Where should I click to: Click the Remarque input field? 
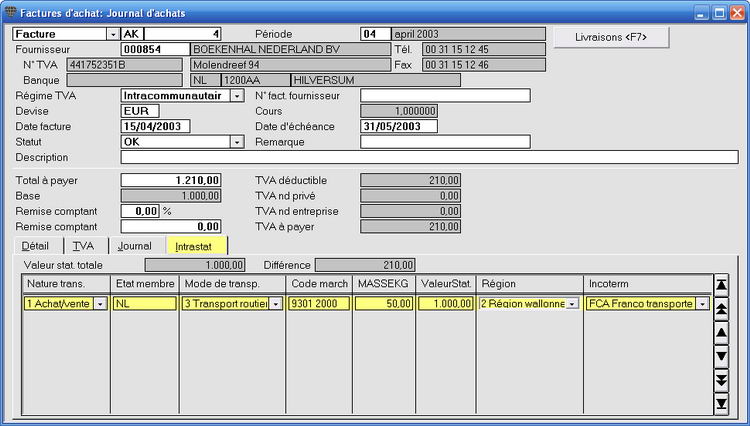pyautogui.click(x=445, y=142)
